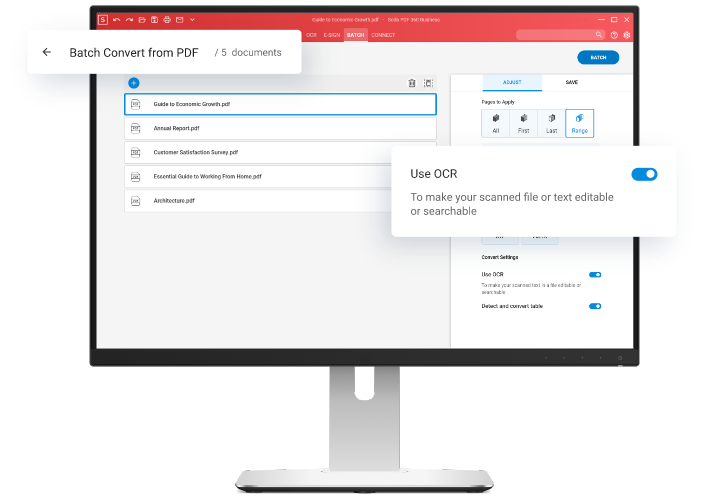The height and width of the screenshot is (497, 704).
Task: Click the select all documents icon
Action: tap(428, 83)
